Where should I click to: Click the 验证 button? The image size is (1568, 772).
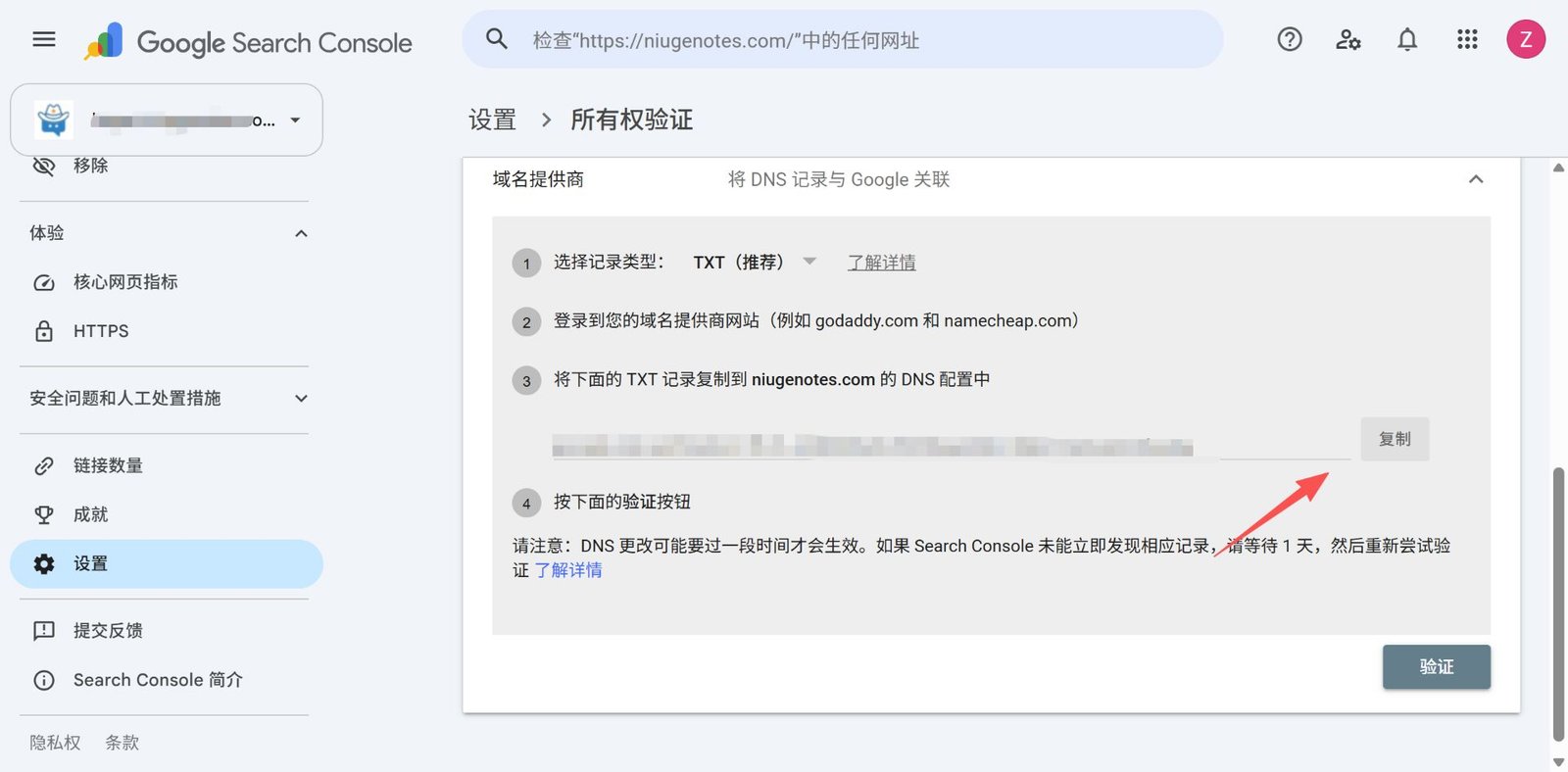coord(1437,666)
